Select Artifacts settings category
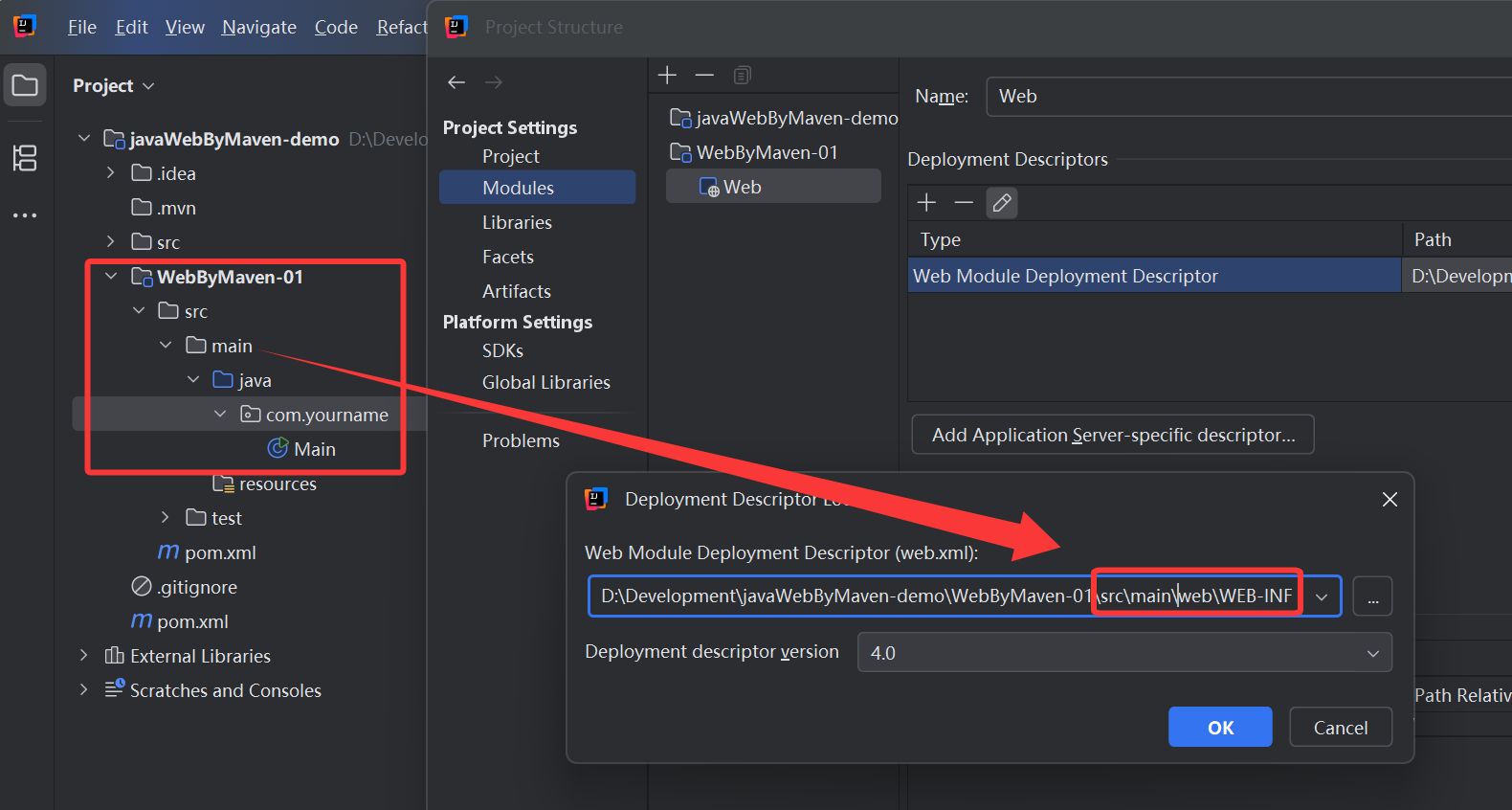 (517, 291)
